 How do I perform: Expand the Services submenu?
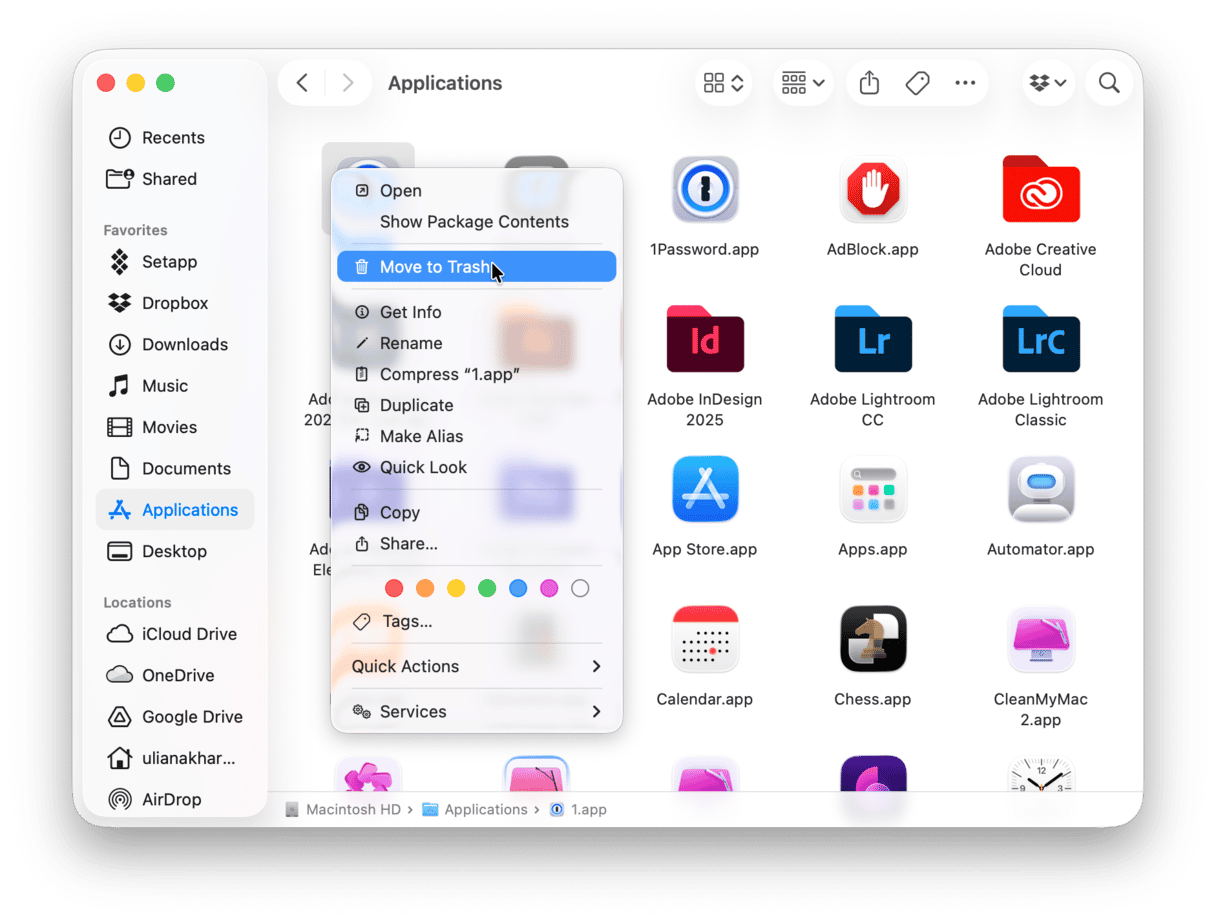coord(477,712)
